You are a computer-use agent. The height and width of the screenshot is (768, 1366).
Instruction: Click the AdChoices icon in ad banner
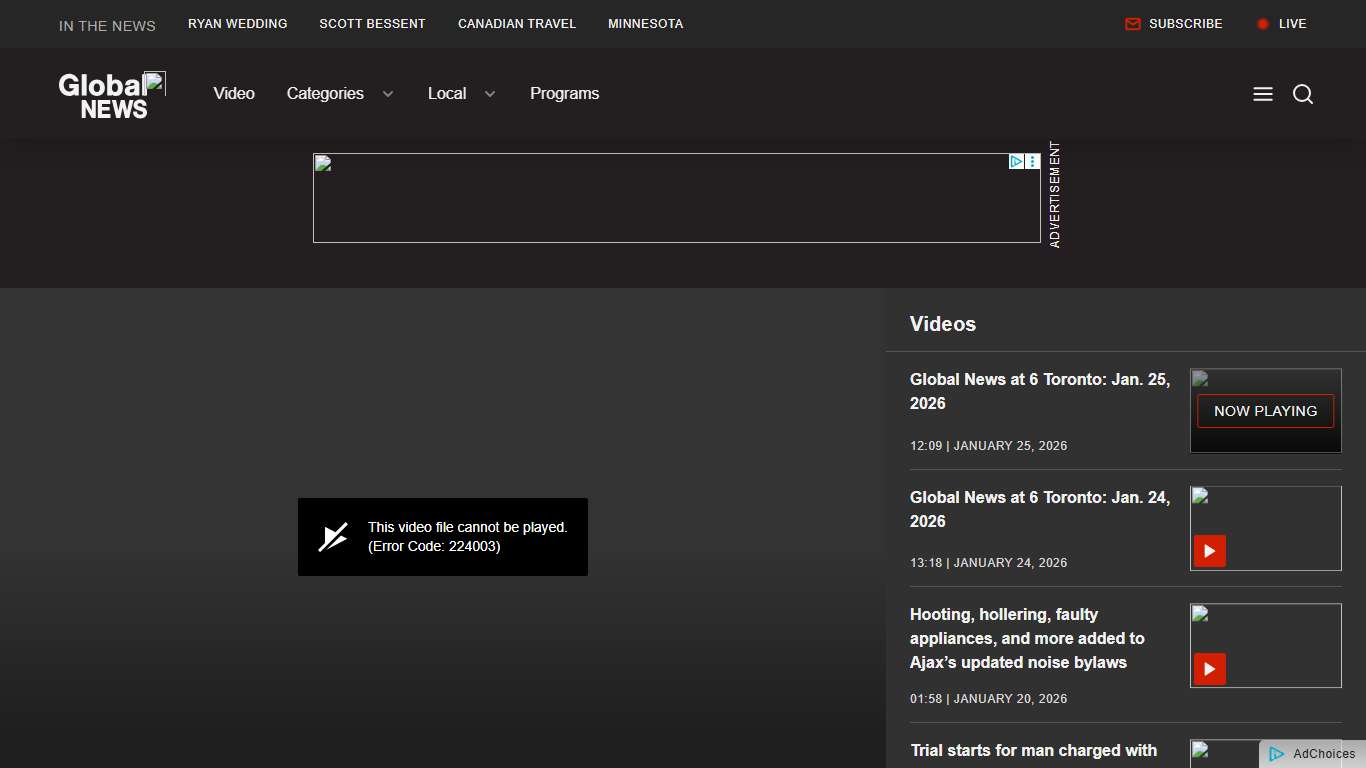tap(1016, 161)
